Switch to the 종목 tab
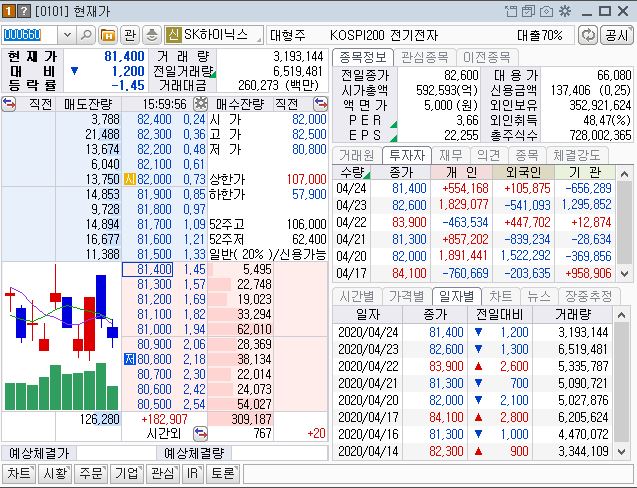Screen dimensions: 637x488 point(526,155)
